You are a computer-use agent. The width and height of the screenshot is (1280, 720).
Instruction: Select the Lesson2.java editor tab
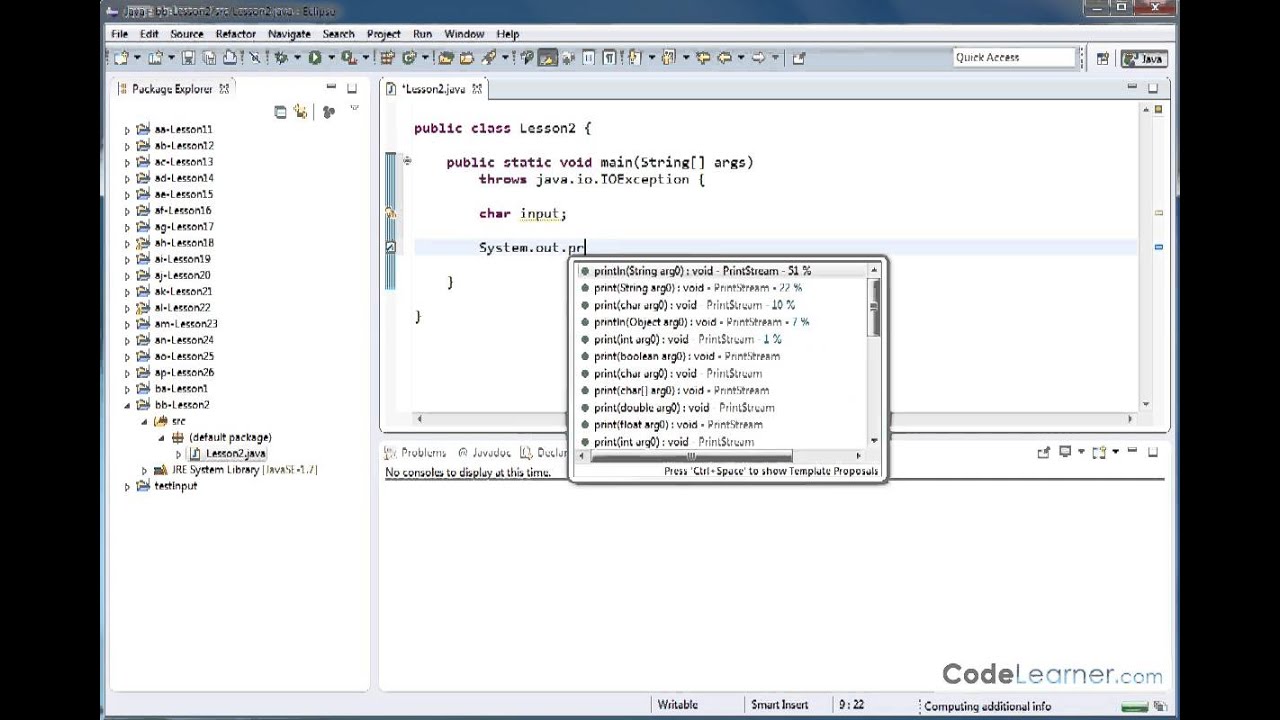433,89
